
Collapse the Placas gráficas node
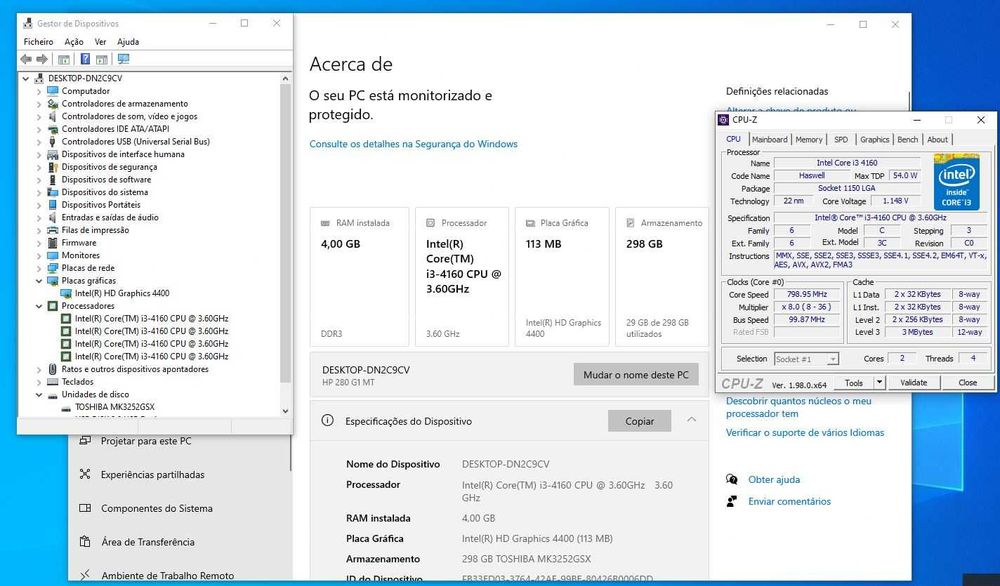[x=39, y=281]
